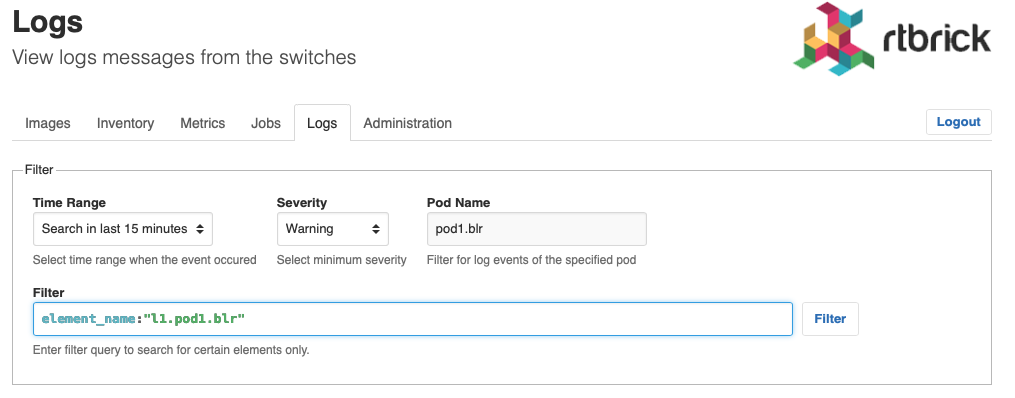Click the active Logs tab

[322, 123]
